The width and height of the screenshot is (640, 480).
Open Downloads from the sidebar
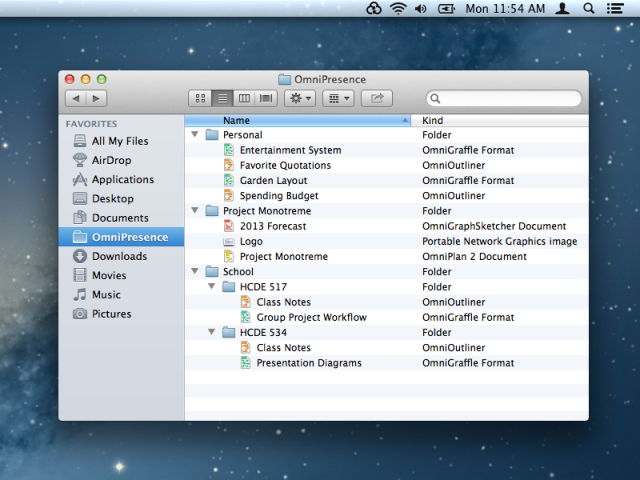[119, 256]
